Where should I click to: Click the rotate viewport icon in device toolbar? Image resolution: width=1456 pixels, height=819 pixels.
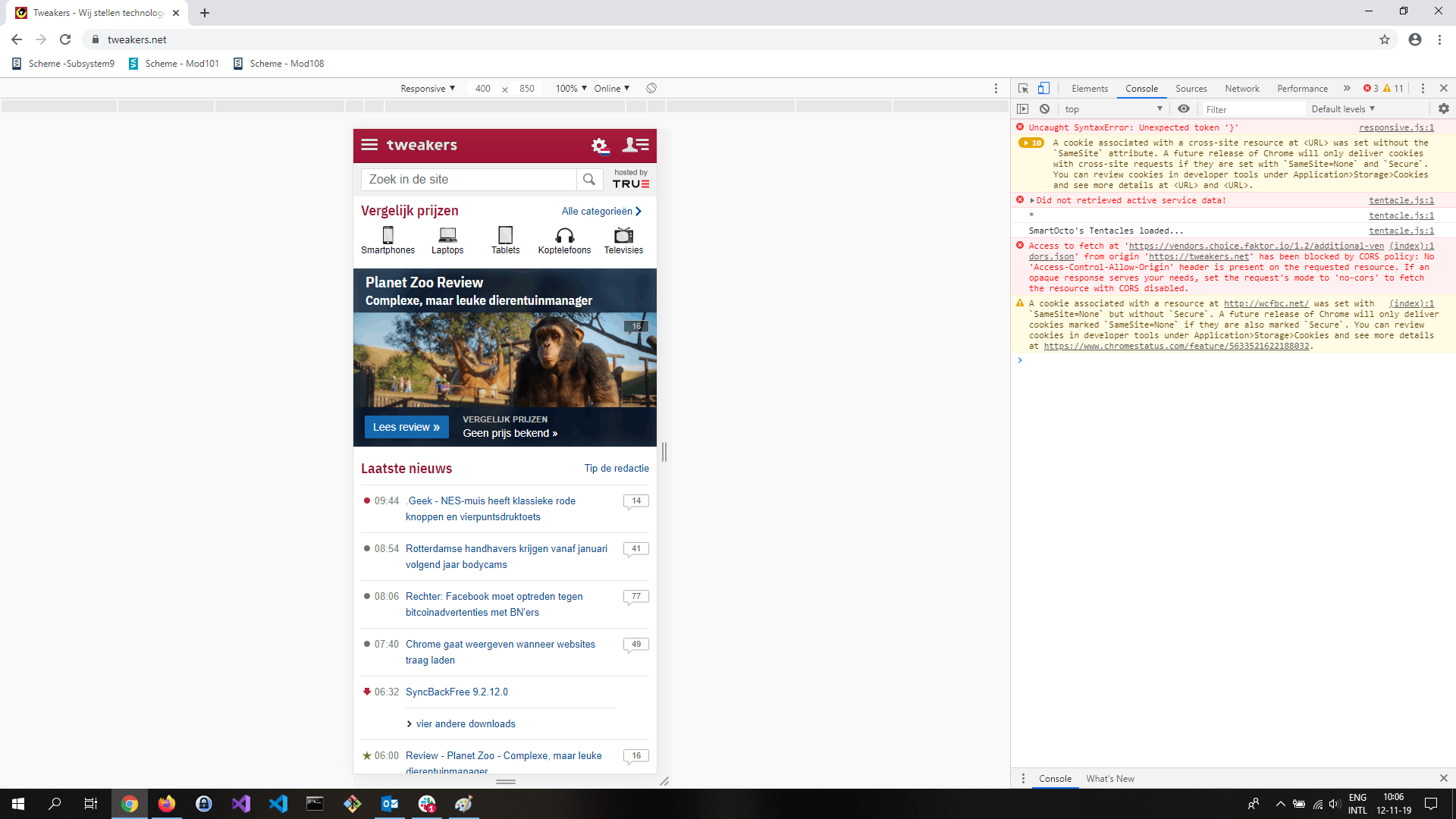651,88
